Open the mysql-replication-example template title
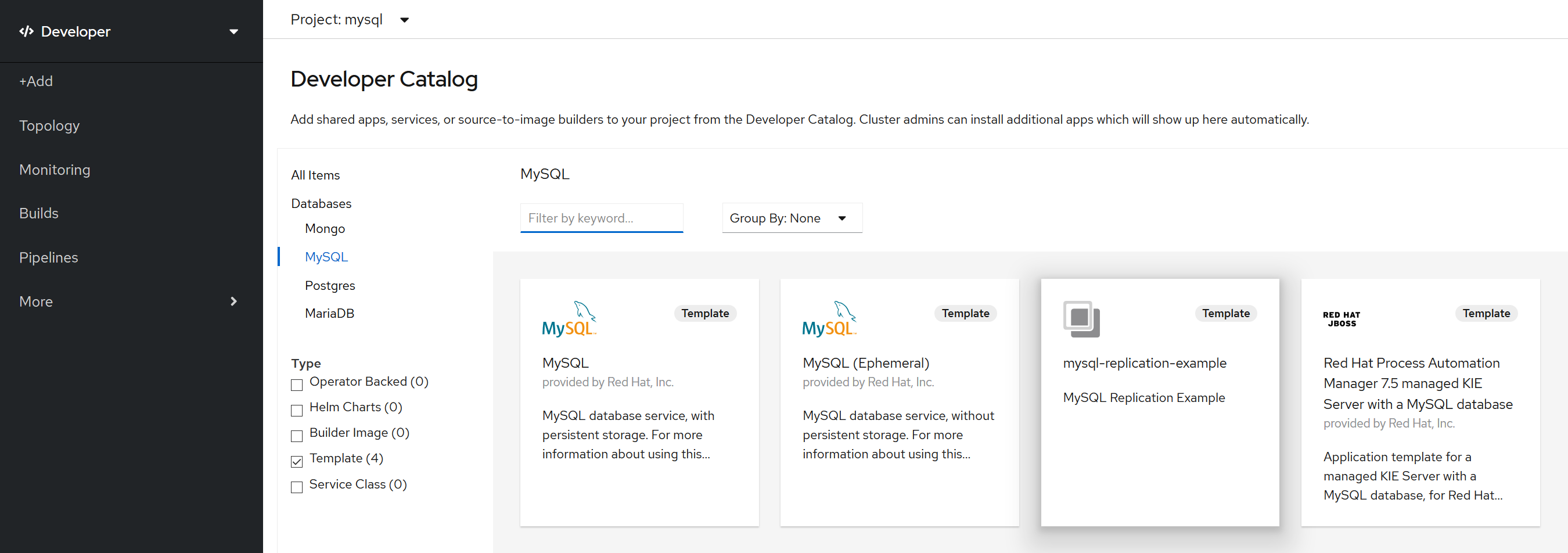This screenshot has height=553, width=1568. click(x=1145, y=363)
